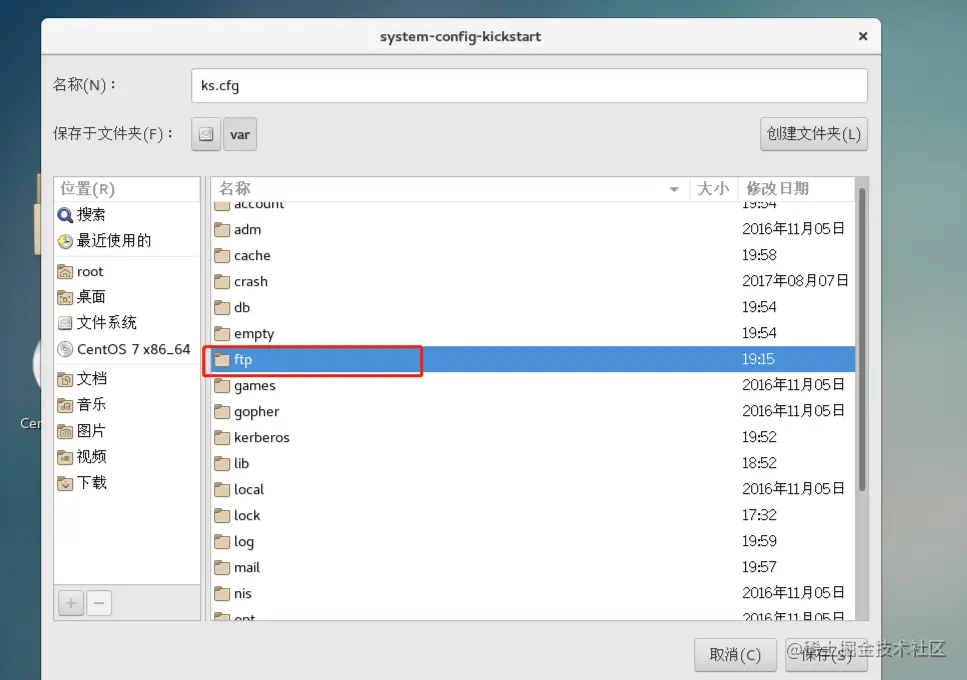Click the 17:32 time of lock
967x680 pixels.
tap(759, 515)
